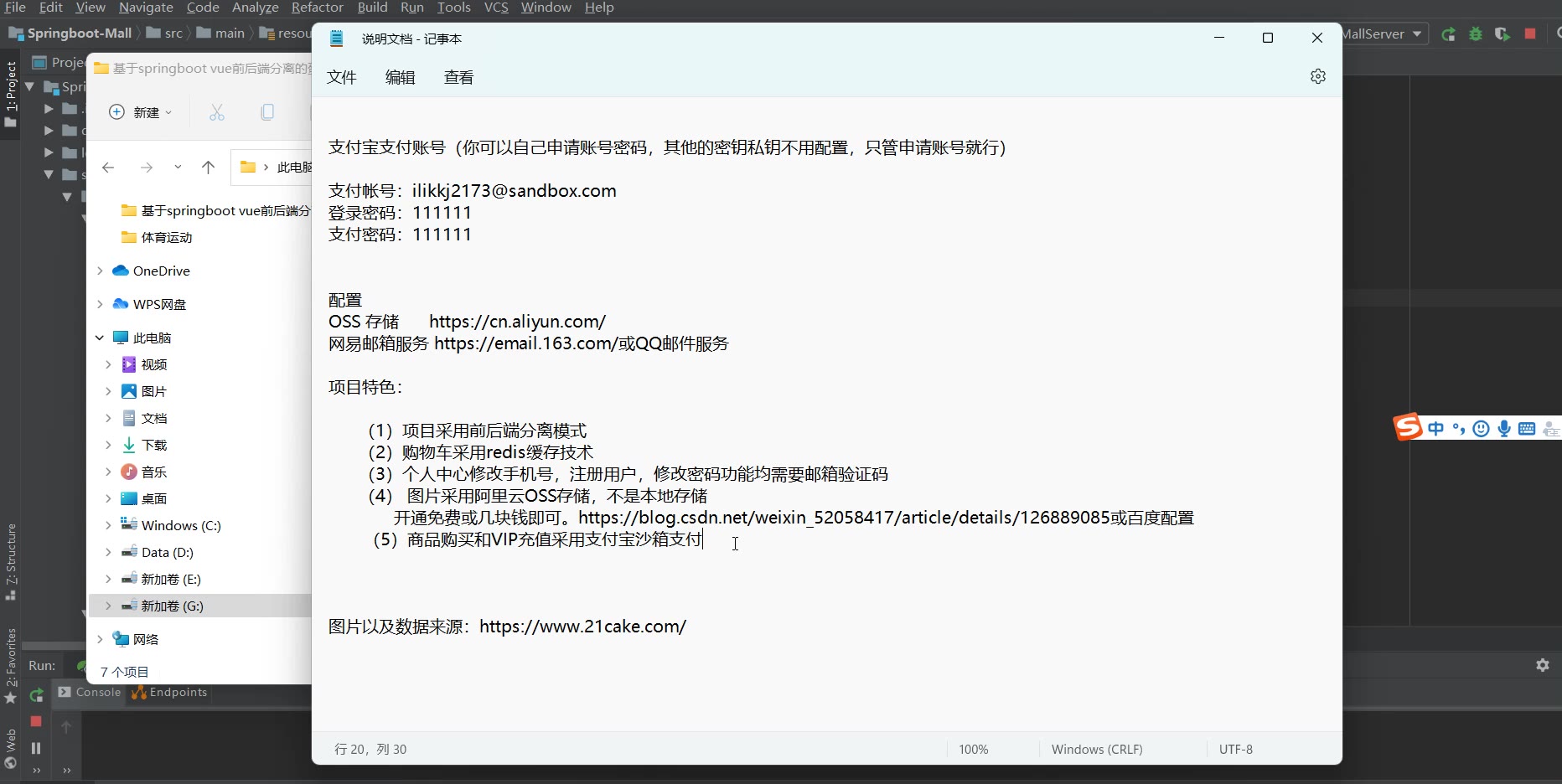Pause output with the Run panel pause icon
Image resolution: width=1562 pixels, height=784 pixels.
pyautogui.click(x=36, y=748)
